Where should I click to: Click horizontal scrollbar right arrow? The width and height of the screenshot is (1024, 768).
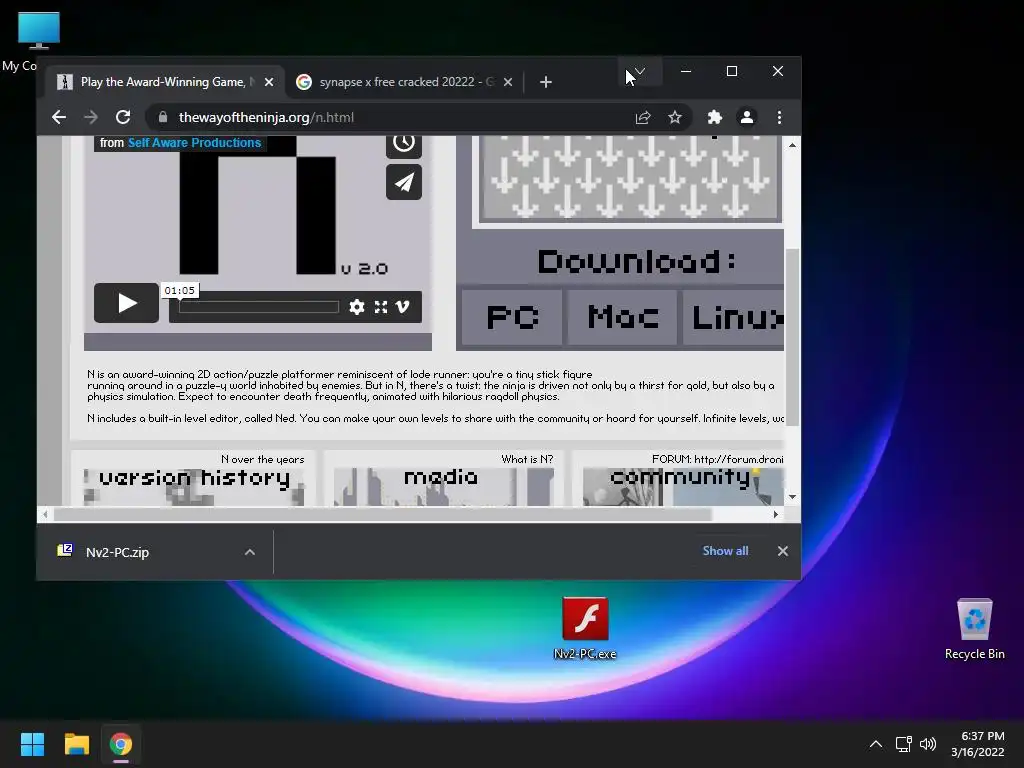pyautogui.click(x=775, y=515)
